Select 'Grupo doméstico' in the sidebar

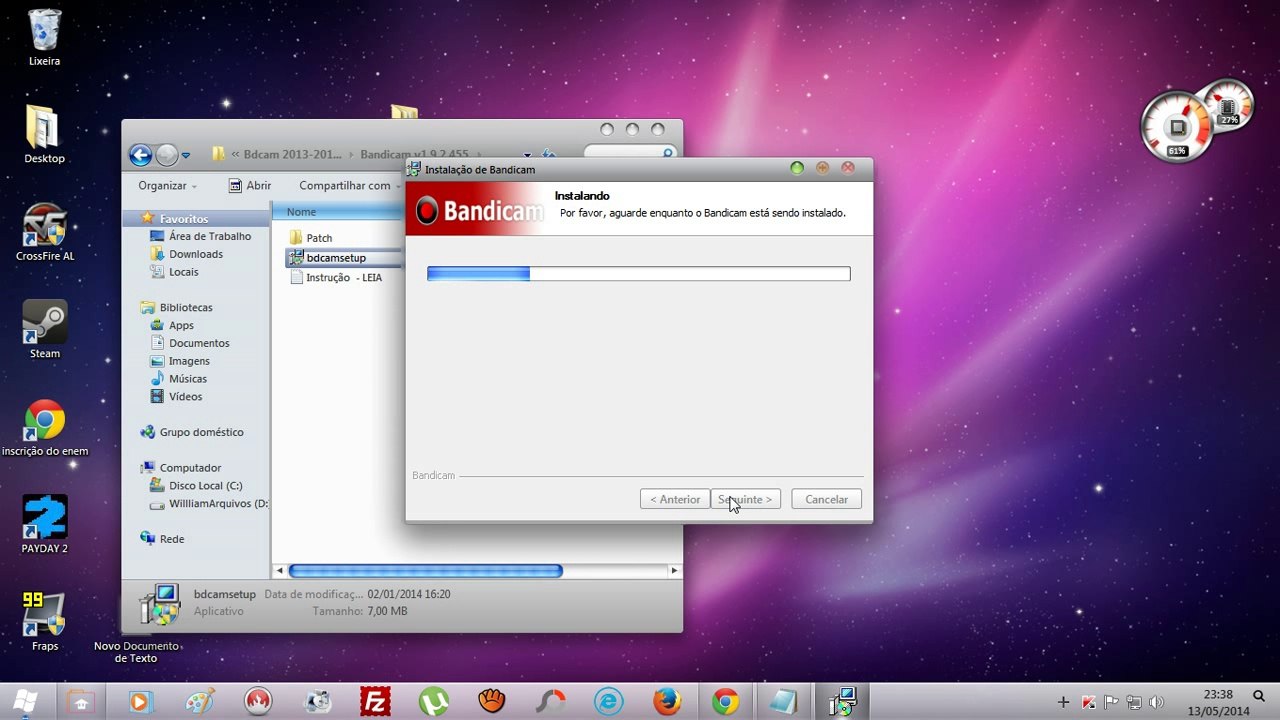(201, 432)
